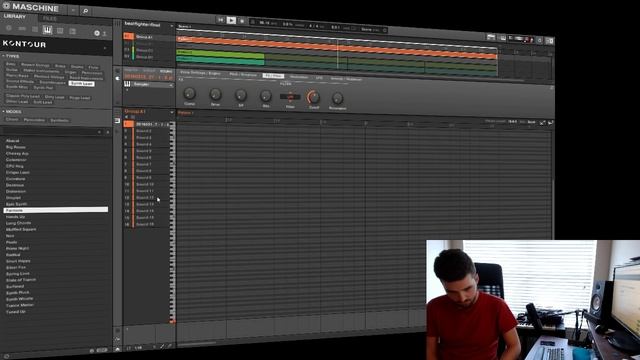The width and height of the screenshot is (640, 360).
Task: Toggle the Synth Pad type tag
Action: click(x=43, y=87)
